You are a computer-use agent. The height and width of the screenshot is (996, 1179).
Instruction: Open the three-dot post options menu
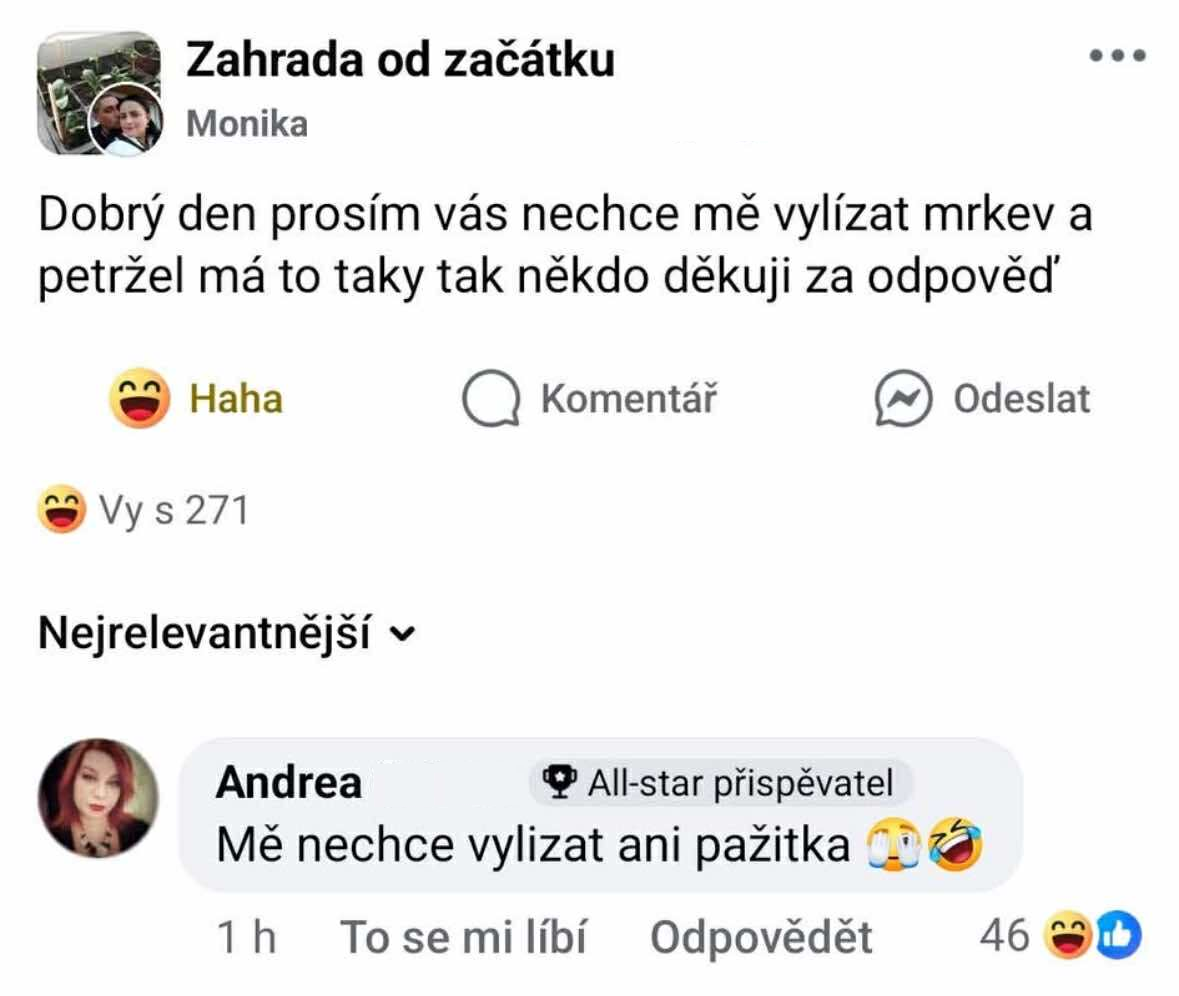click(x=1117, y=56)
